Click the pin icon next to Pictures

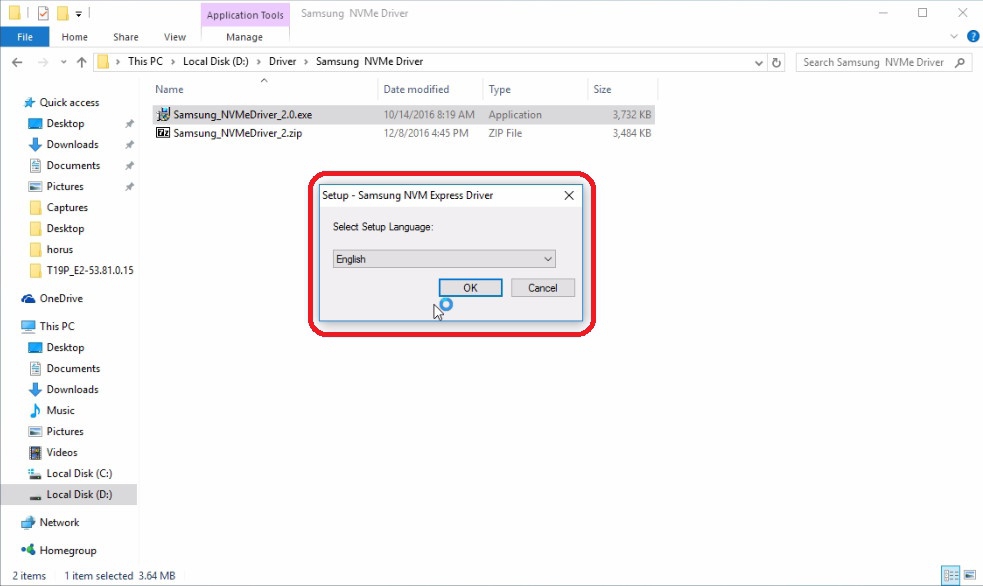[x=129, y=187]
